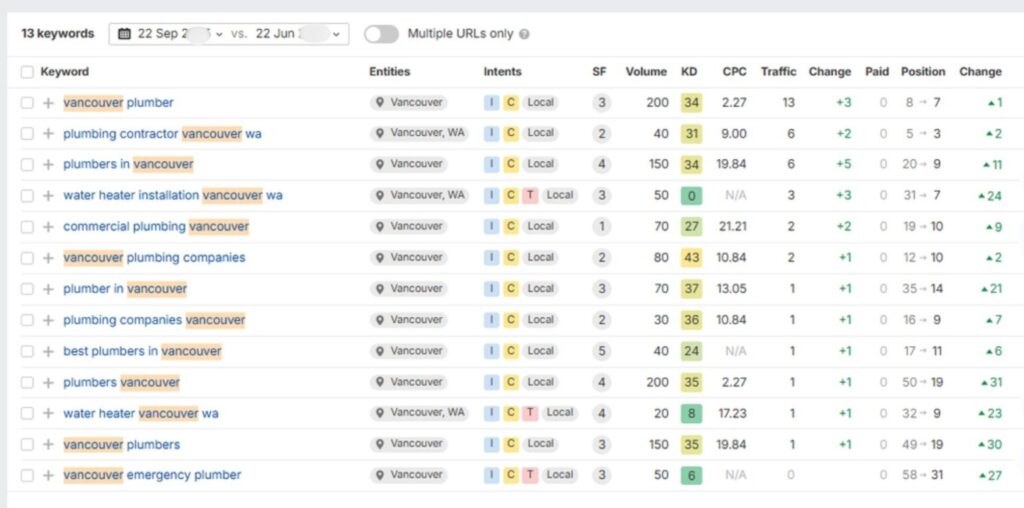The width and height of the screenshot is (1024, 508).
Task: Tick the checkbox for 'commercial plumbing vancouver'
Action: pos(27,227)
